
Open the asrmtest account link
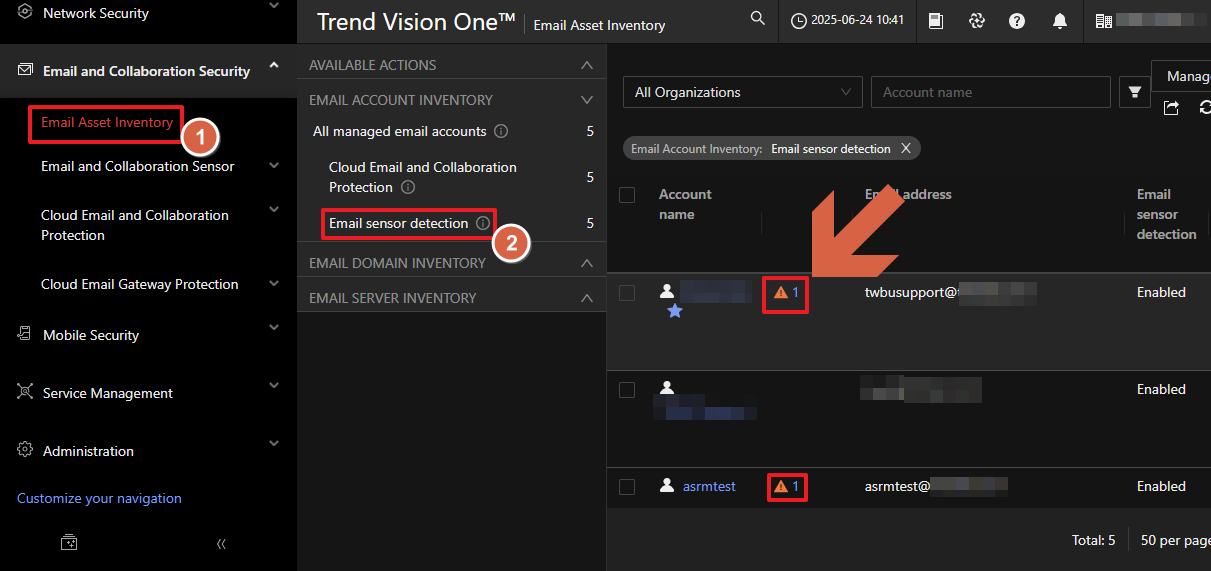point(709,487)
